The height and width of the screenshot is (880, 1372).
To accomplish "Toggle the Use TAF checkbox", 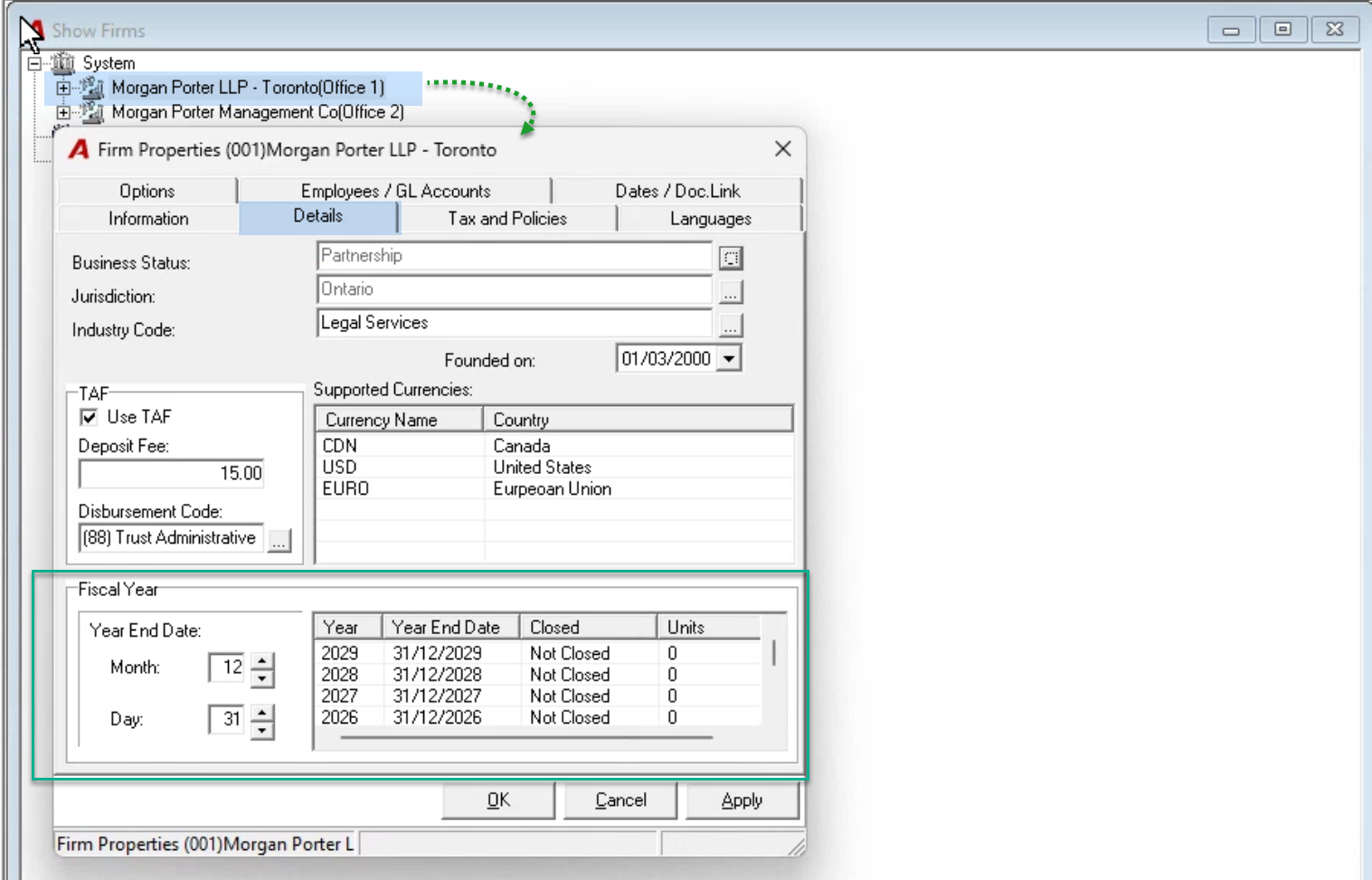I will (89, 417).
